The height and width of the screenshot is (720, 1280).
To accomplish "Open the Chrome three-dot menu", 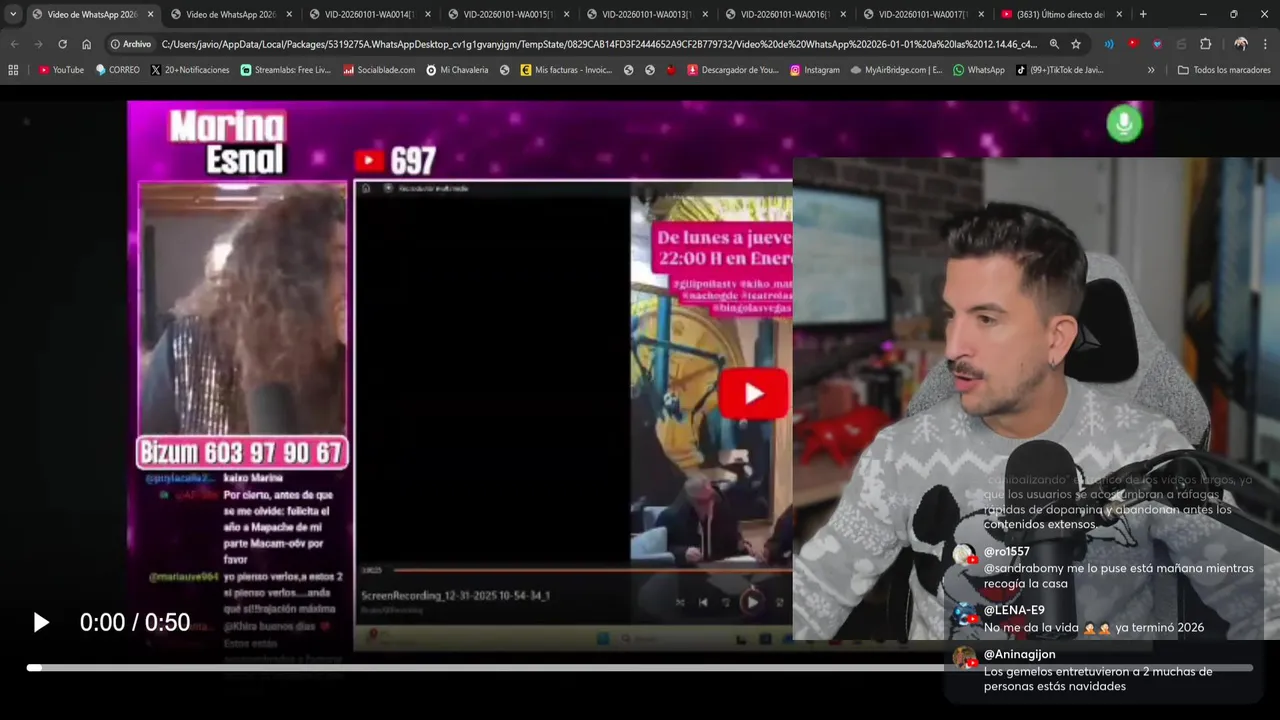I will pyautogui.click(x=1265, y=44).
